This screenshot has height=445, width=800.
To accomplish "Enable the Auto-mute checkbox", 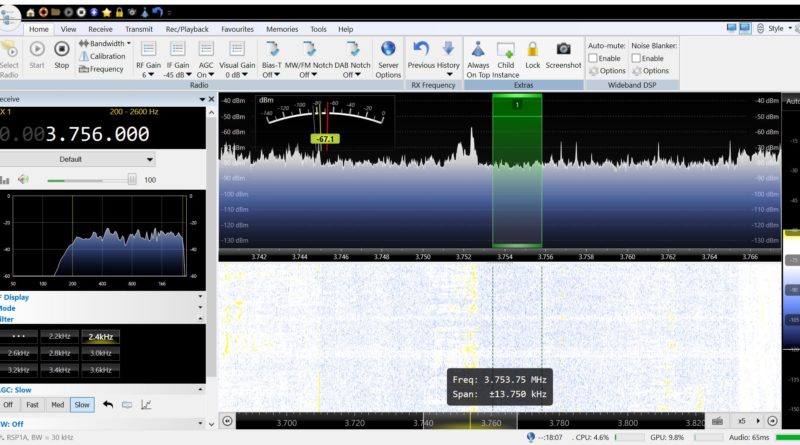I will click(x=593, y=58).
